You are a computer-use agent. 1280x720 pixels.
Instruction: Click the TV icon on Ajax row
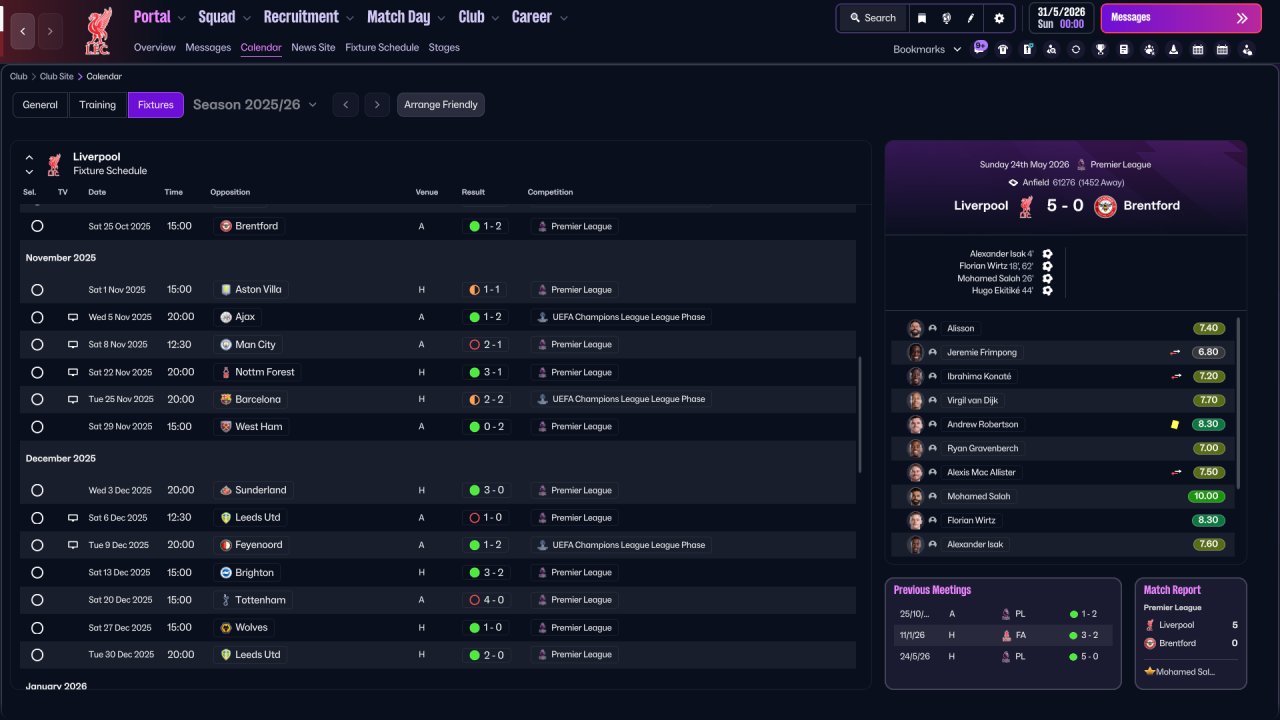tap(73, 317)
